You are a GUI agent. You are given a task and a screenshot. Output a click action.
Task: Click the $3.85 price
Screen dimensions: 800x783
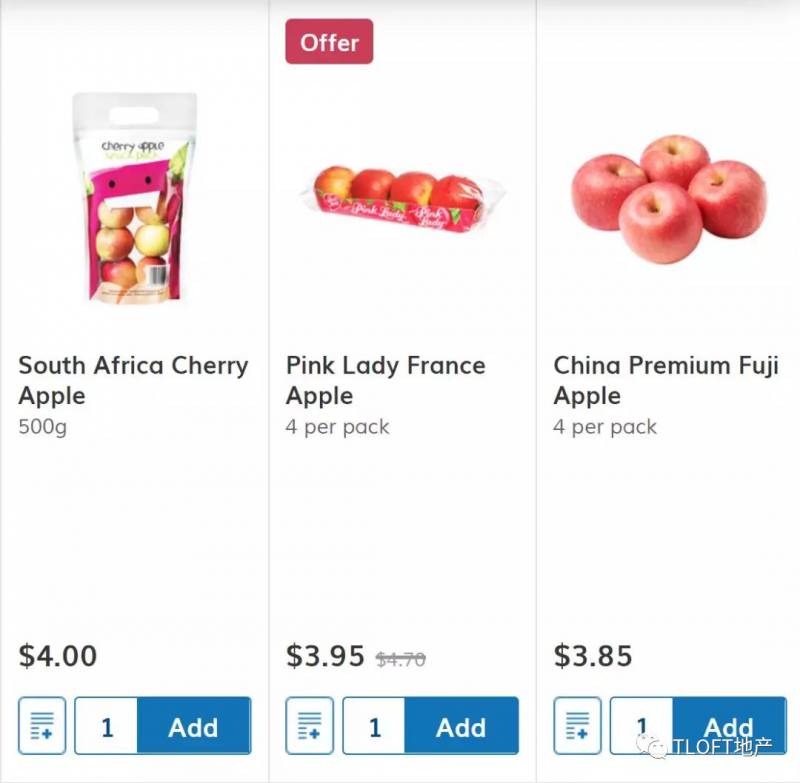click(x=593, y=656)
